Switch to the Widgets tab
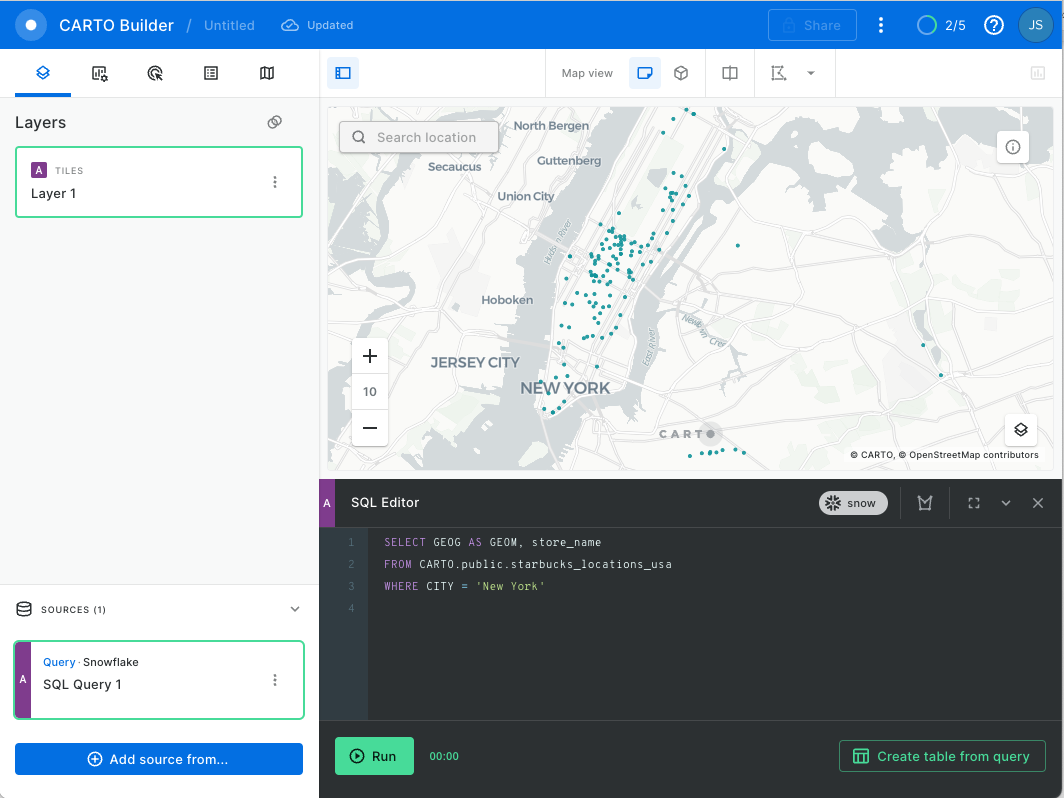 pos(99,73)
